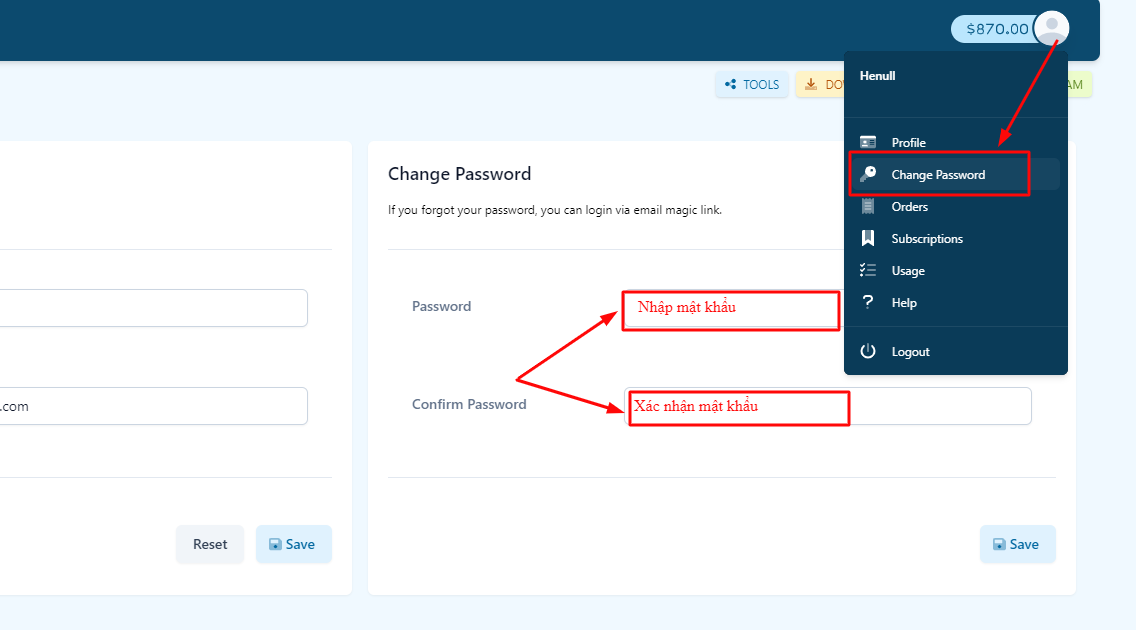The image size is (1136, 630).
Task: Choose Logout in the account menu
Action: tap(910, 351)
